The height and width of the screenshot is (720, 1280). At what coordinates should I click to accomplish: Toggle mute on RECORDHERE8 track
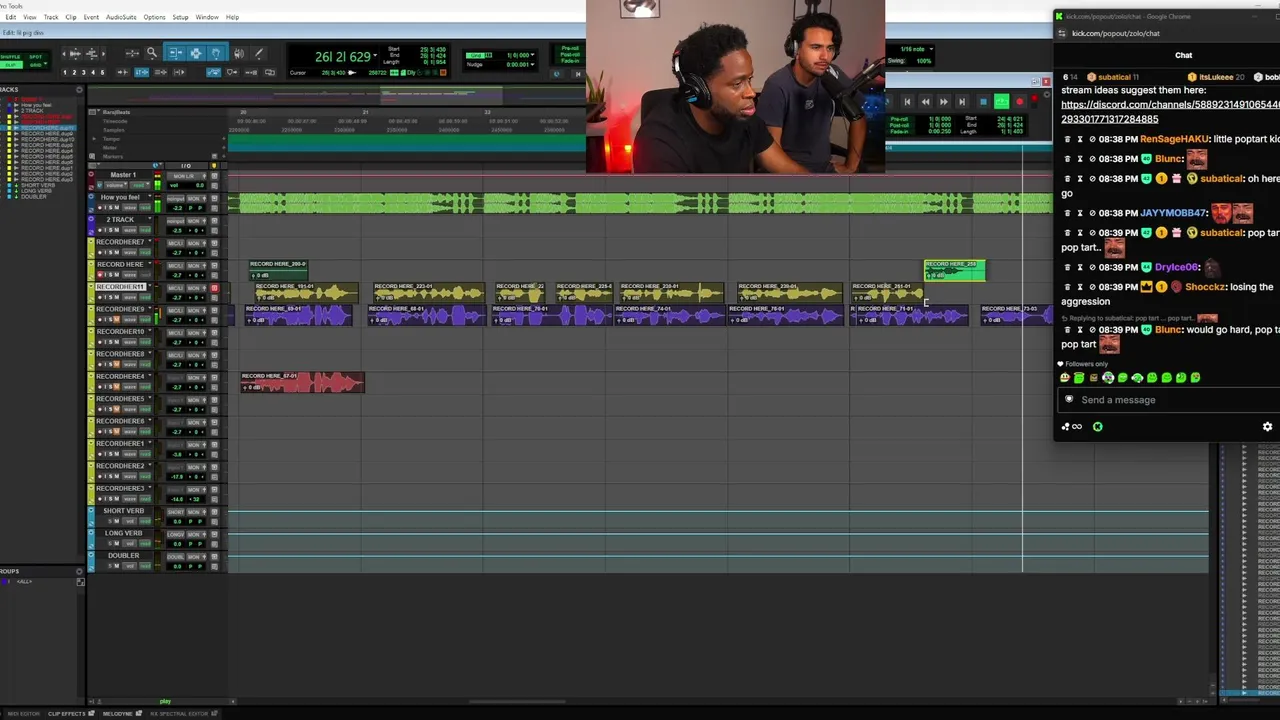(x=117, y=365)
